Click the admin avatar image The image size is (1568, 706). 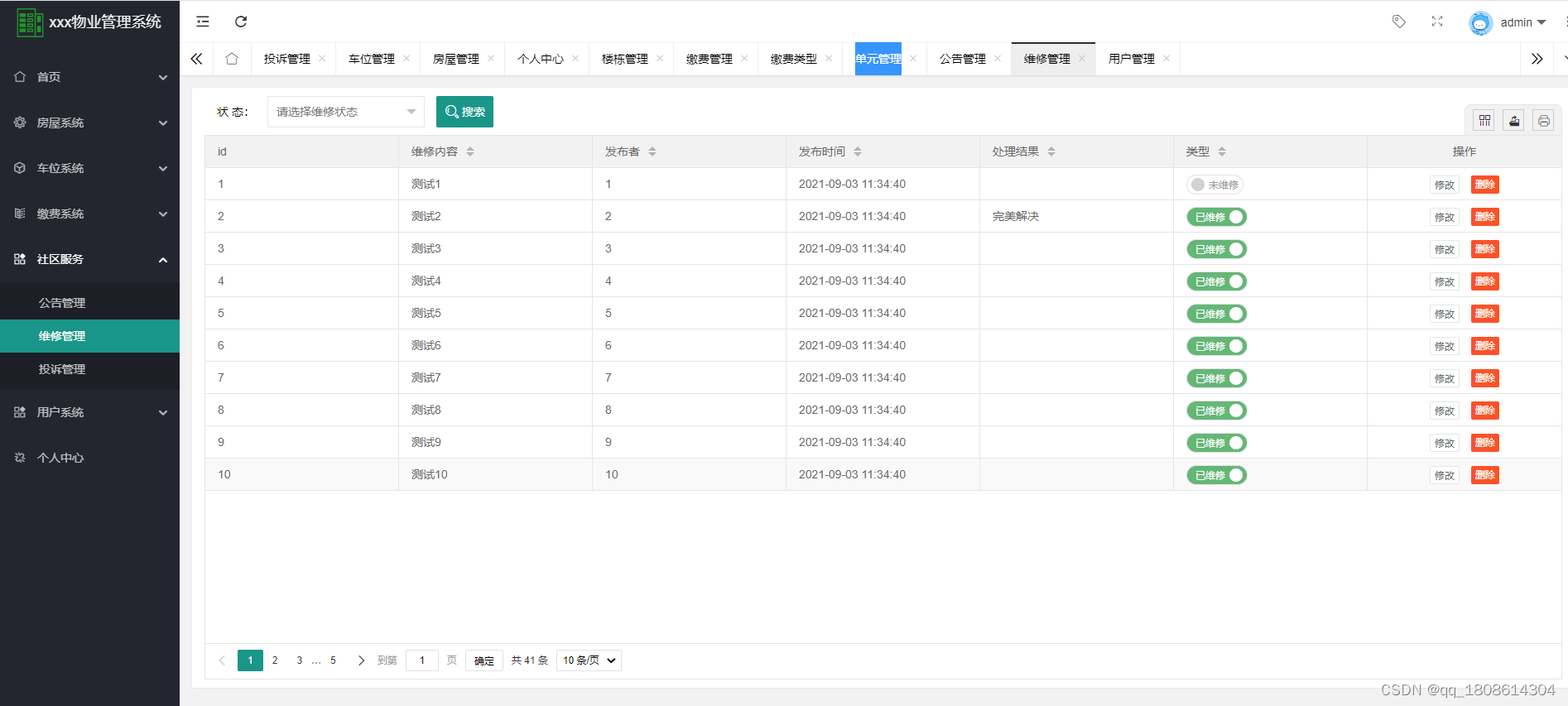pyautogui.click(x=1480, y=22)
